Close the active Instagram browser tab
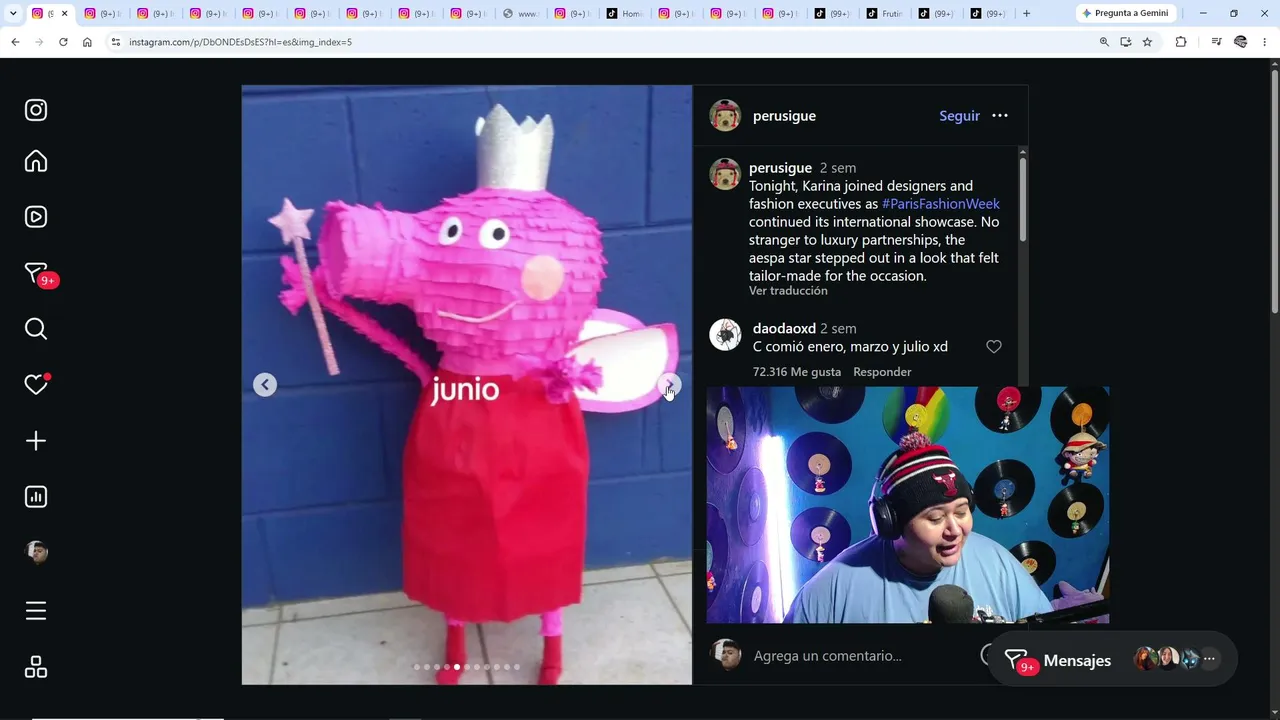 pos(65,13)
